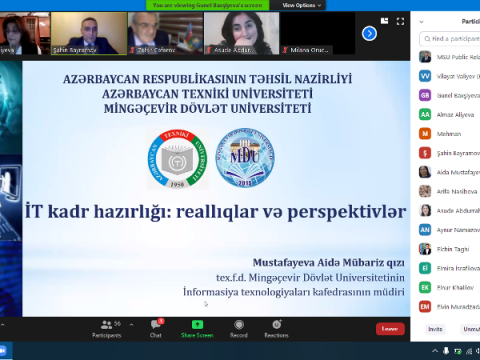Click the AA avatar of Almaz Aliyeva
Image resolution: width=480 pixels, height=360 pixels.
[x=425, y=115]
